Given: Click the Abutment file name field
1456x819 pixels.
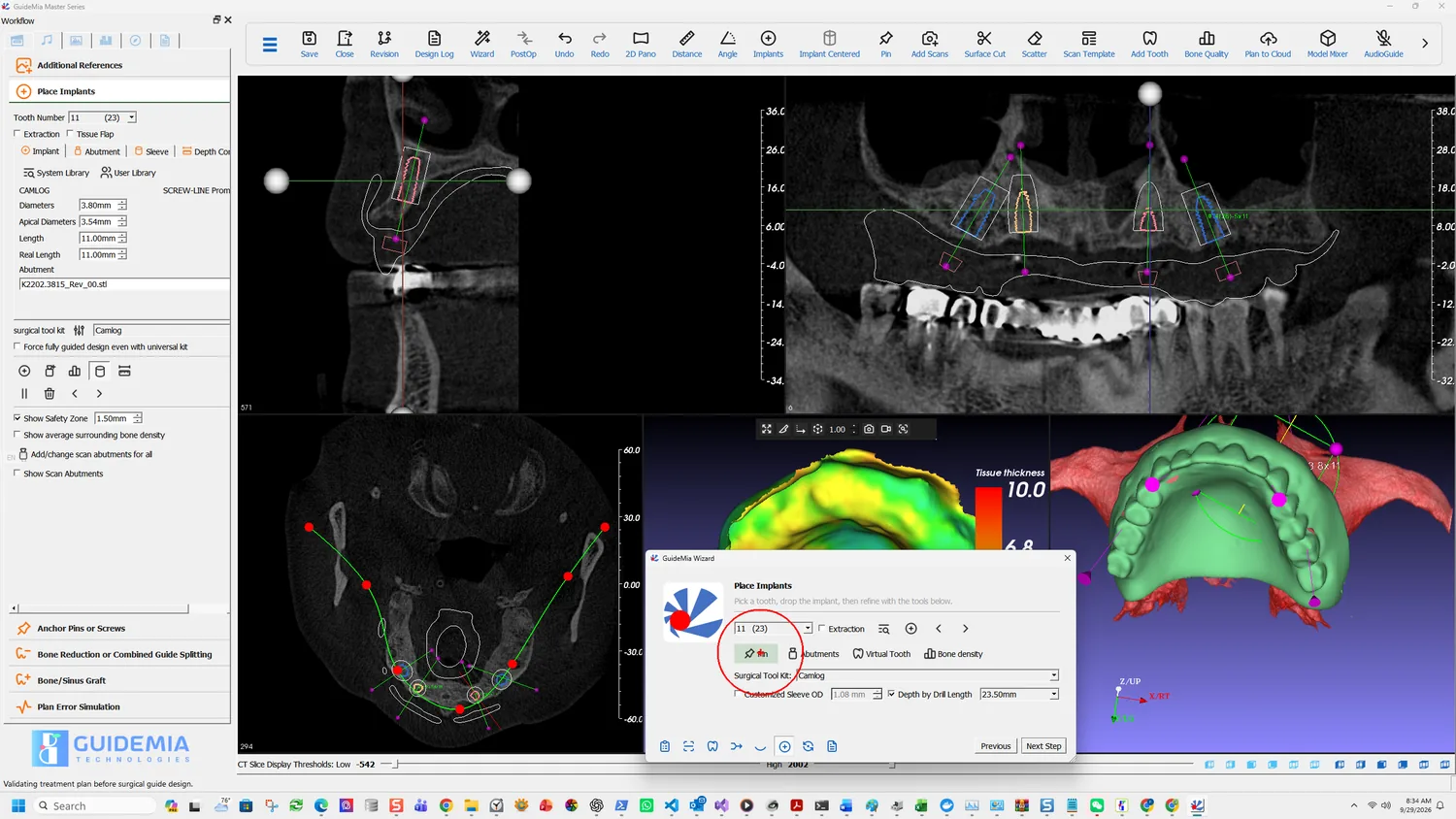Looking at the screenshot, I should [124, 284].
